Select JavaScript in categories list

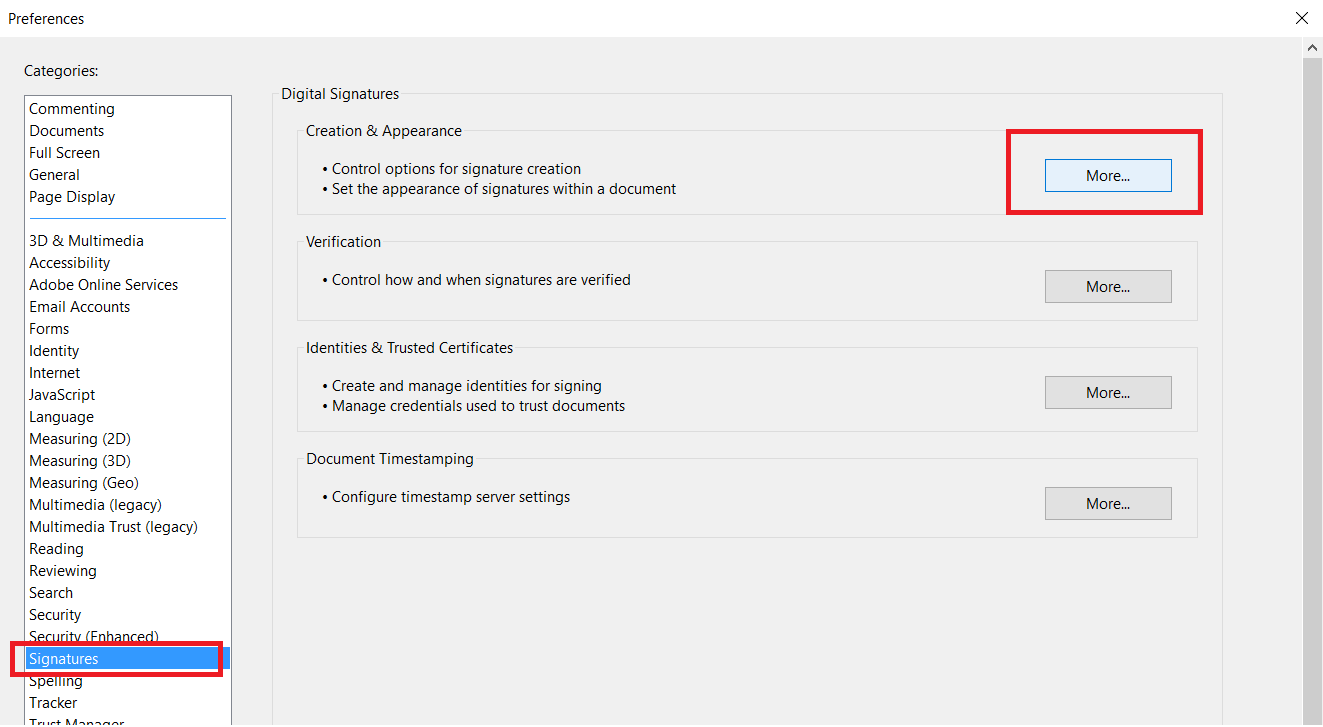point(62,395)
